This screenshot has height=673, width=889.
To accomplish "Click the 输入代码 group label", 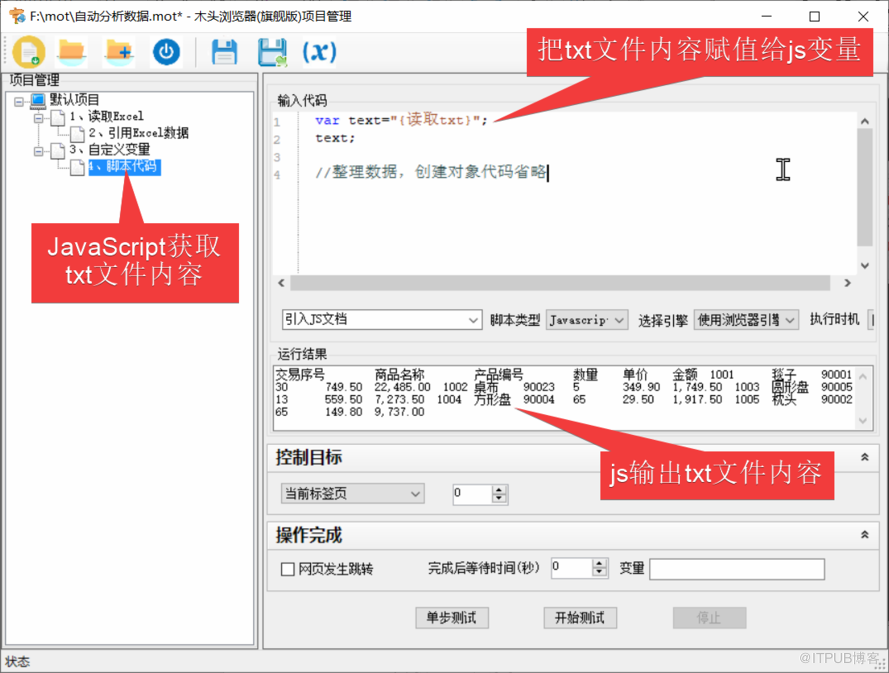I will pyautogui.click(x=302, y=101).
